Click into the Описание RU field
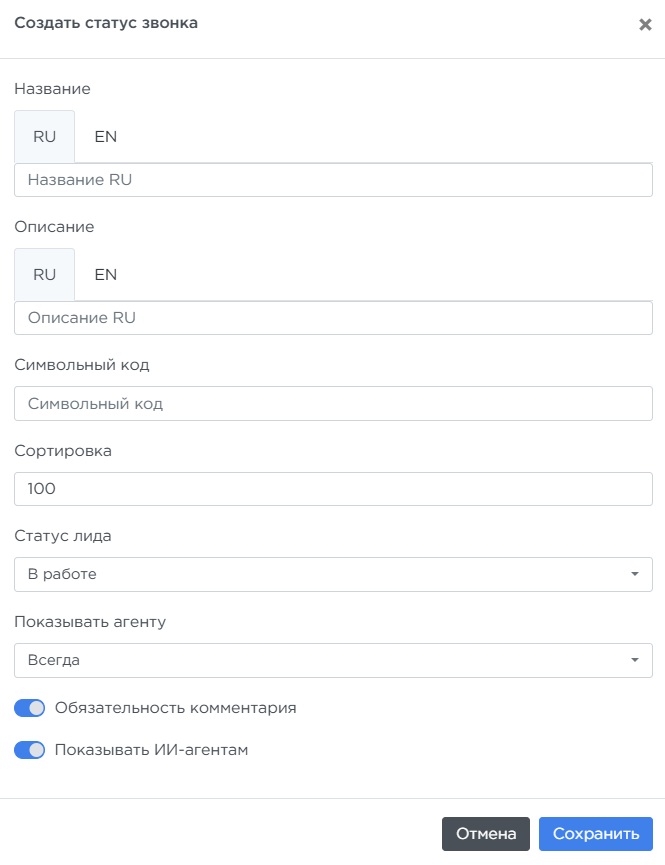665x865 pixels. [333, 318]
